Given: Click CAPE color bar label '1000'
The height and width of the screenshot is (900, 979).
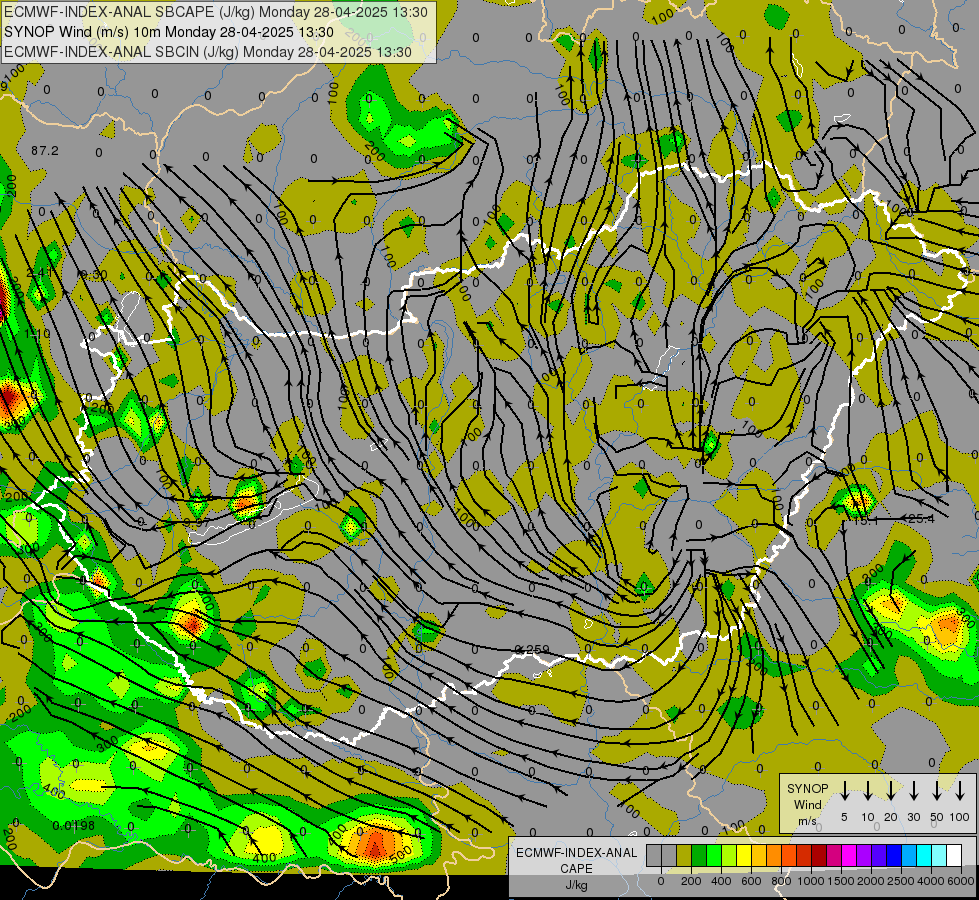Looking at the screenshot, I should click(811, 881).
